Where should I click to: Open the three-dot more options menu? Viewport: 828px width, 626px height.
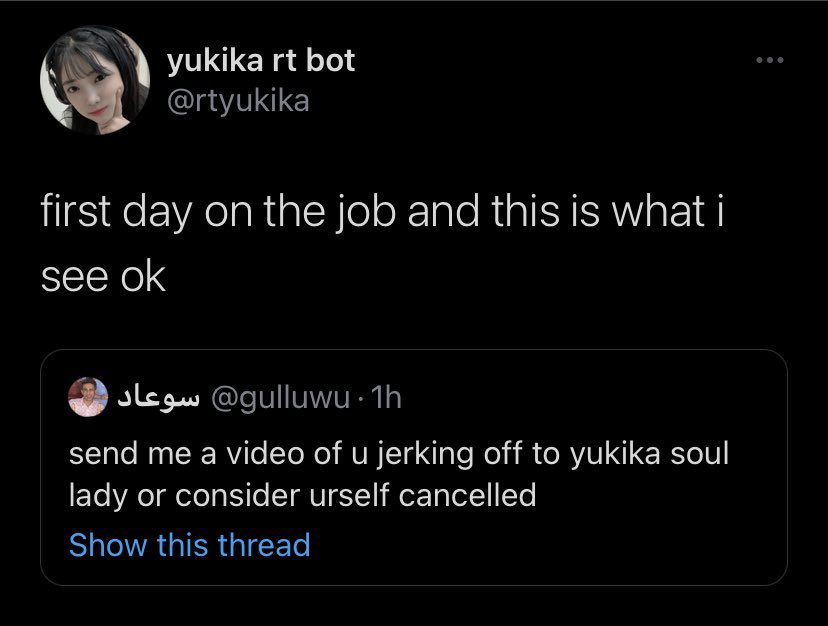[770, 61]
